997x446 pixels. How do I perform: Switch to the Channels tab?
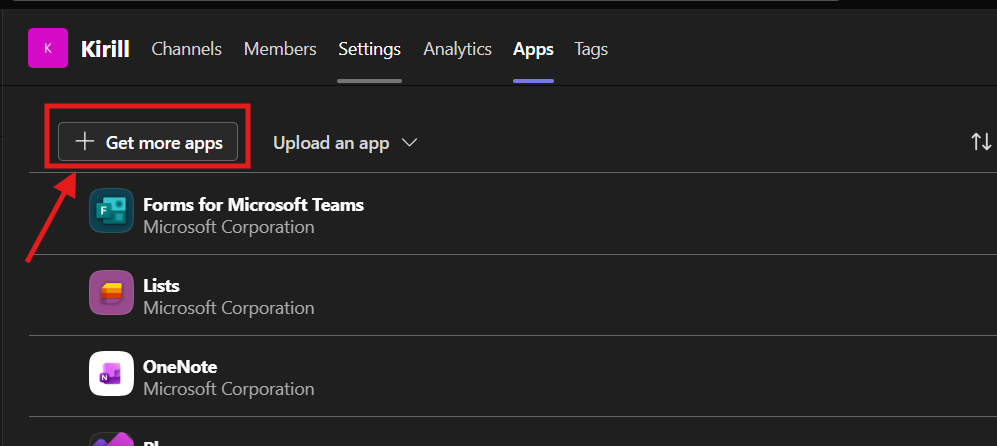(186, 49)
